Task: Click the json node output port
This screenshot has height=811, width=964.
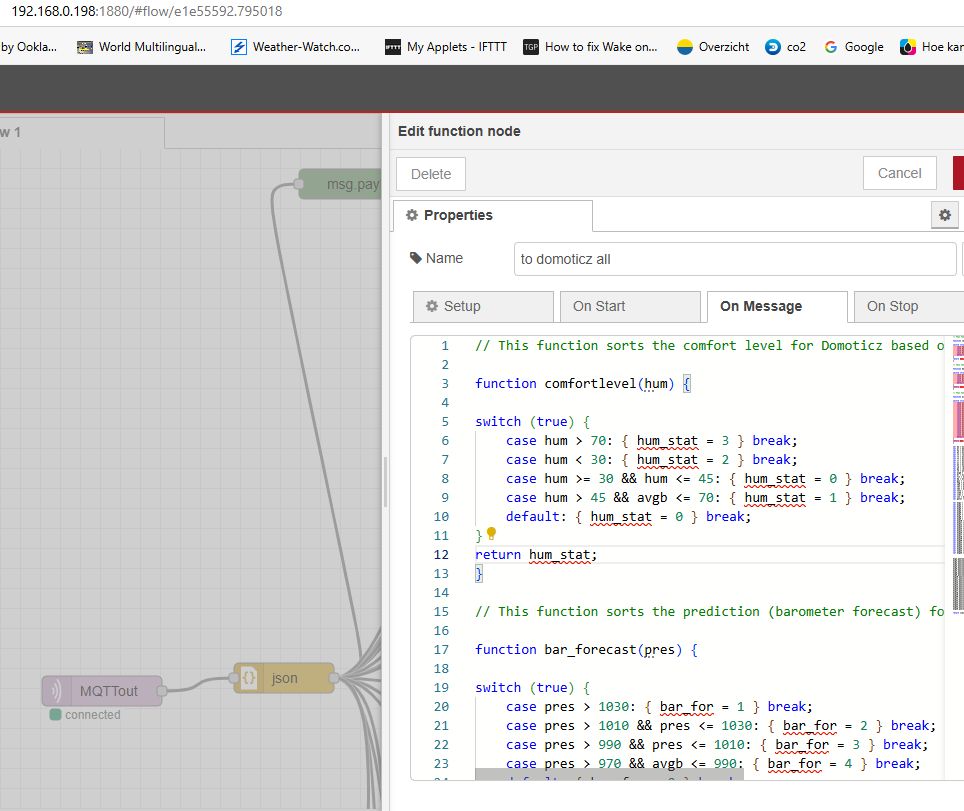Action: (x=334, y=678)
